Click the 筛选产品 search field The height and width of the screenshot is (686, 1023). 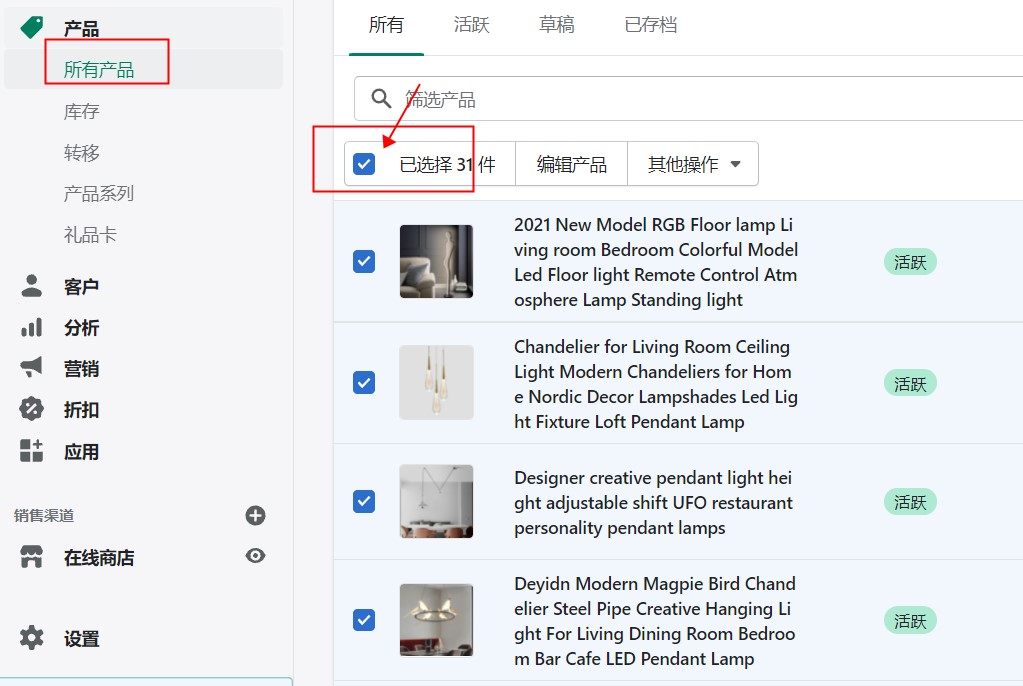pyautogui.click(x=688, y=99)
